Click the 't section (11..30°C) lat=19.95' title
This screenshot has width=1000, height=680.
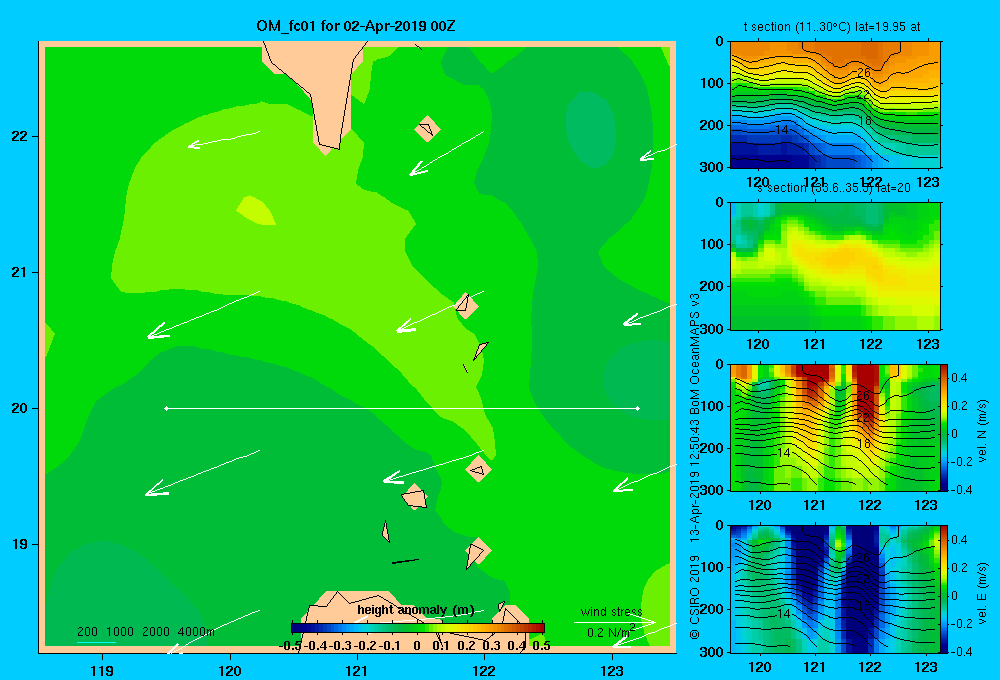point(832,27)
